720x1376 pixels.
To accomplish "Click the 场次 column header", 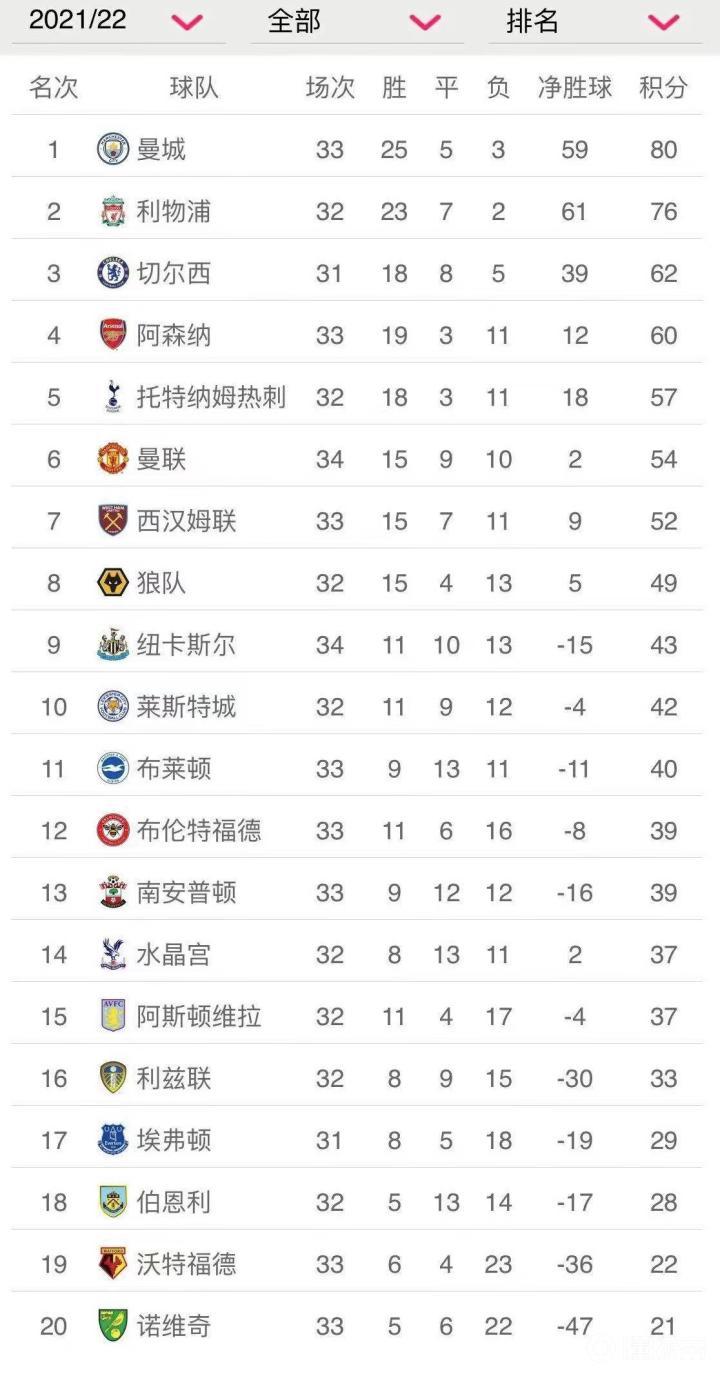I will (330, 88).
